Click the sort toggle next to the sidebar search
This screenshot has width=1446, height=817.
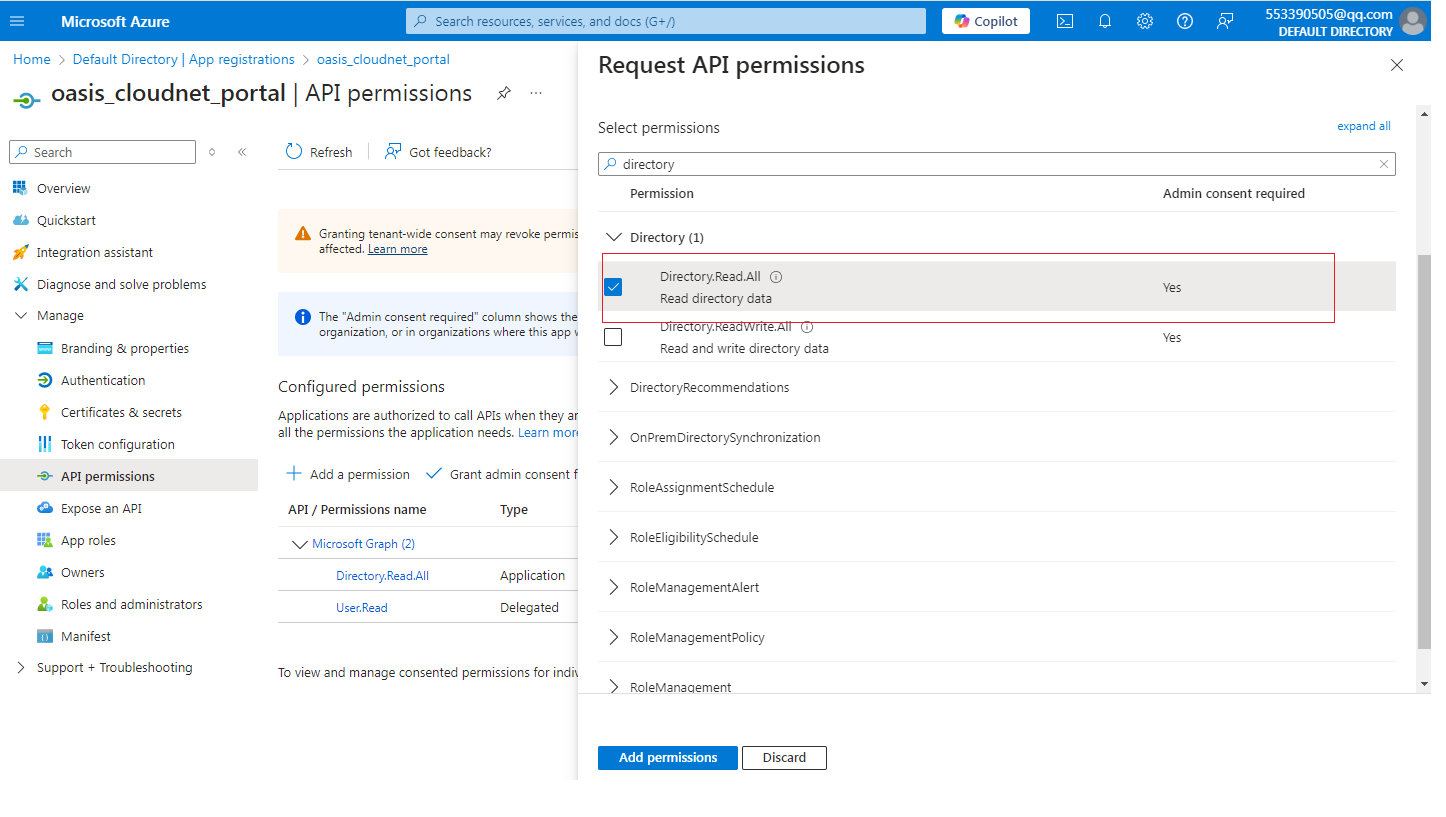[x=212, y=152]
